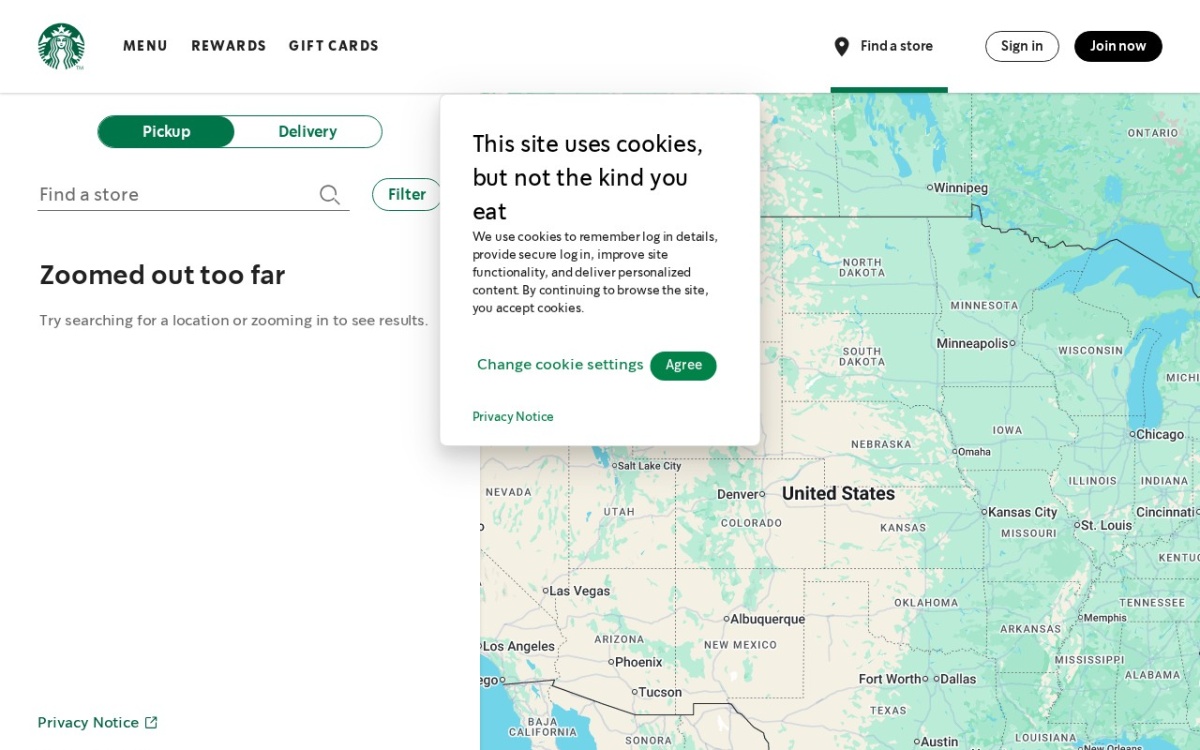The image size is (1200, 750).
Task: Click Dallas on the map
Action: pos(957,679)
